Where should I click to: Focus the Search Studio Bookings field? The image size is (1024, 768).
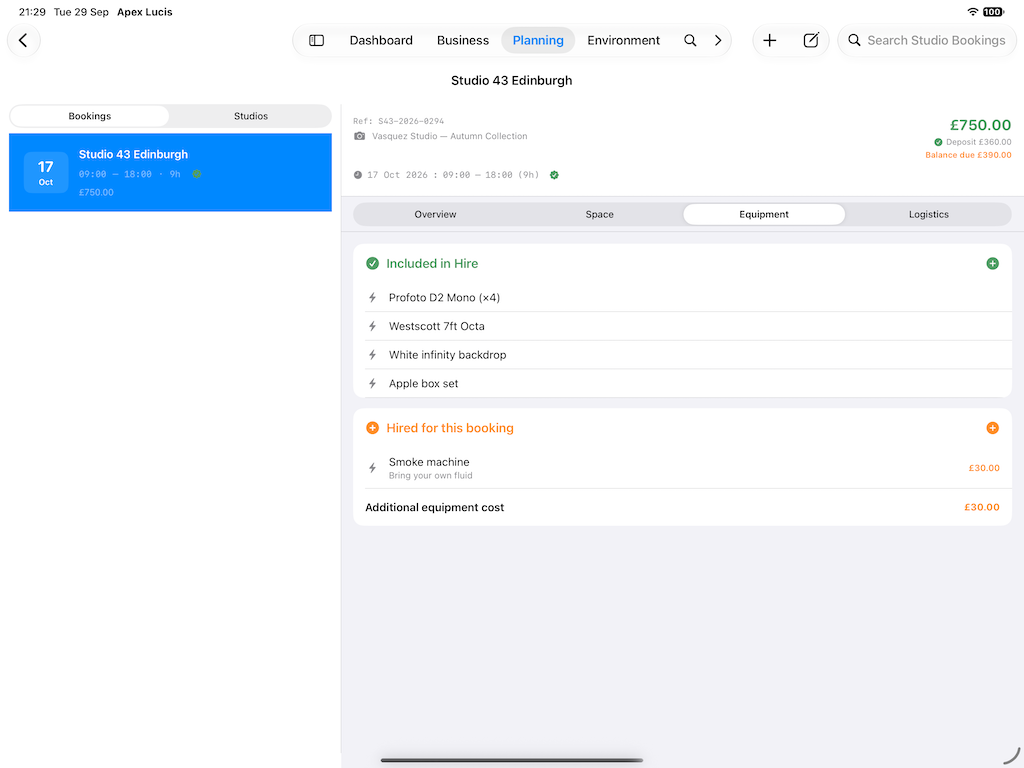click(x=927, y=40)
